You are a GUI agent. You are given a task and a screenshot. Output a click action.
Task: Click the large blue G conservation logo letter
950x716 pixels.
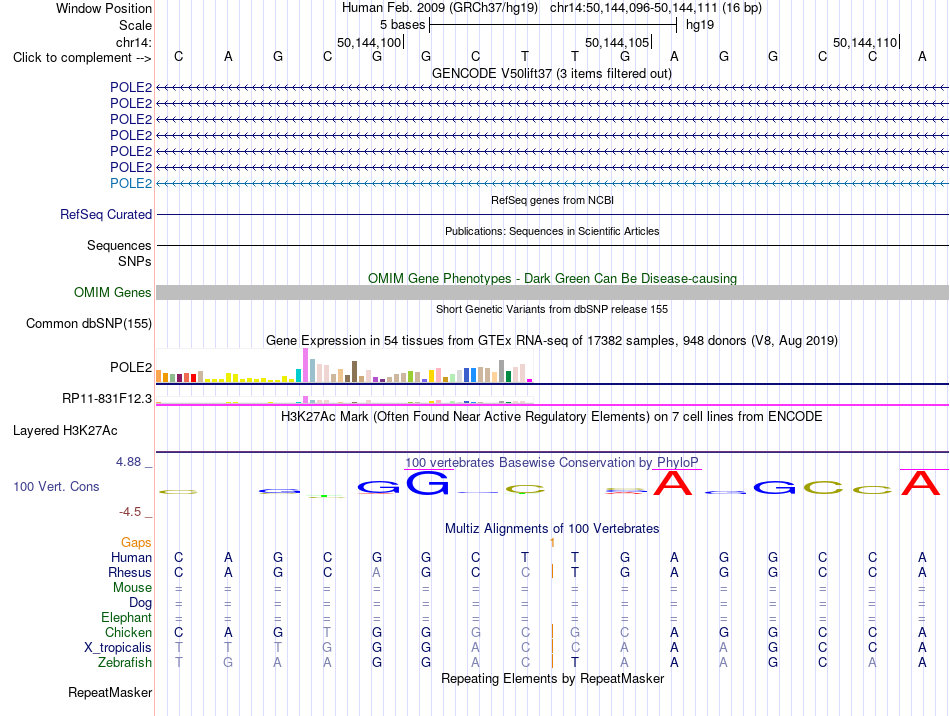point(428,483)
